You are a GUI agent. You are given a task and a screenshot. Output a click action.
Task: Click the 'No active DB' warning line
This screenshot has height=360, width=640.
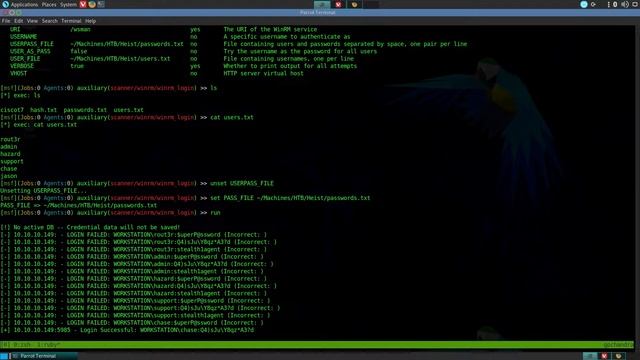tap(90, 227)
